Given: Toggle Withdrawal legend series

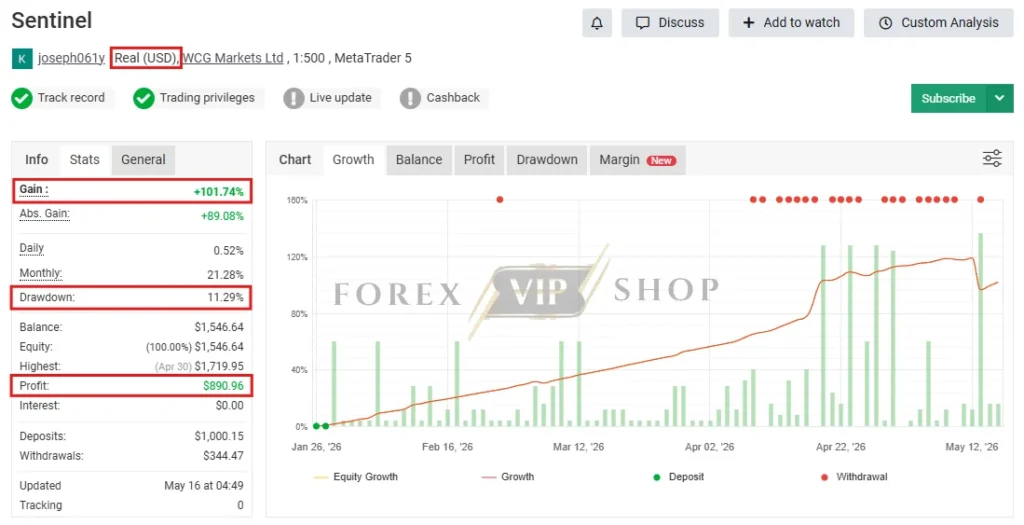Looking at the screenshot, I should tap(854, 477).
